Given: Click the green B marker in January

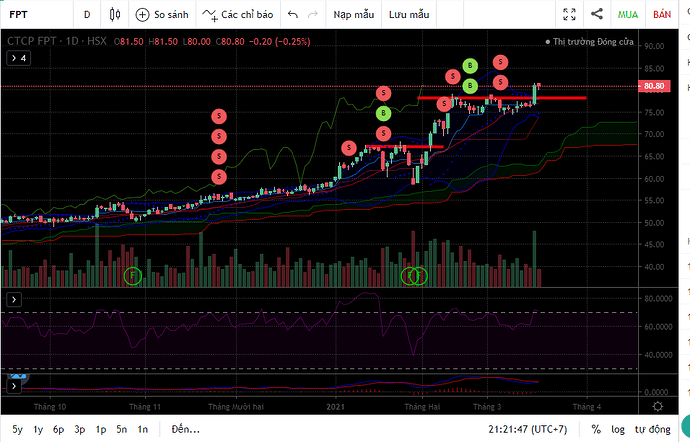Looking at the screenshot, I should click(383, 113).
